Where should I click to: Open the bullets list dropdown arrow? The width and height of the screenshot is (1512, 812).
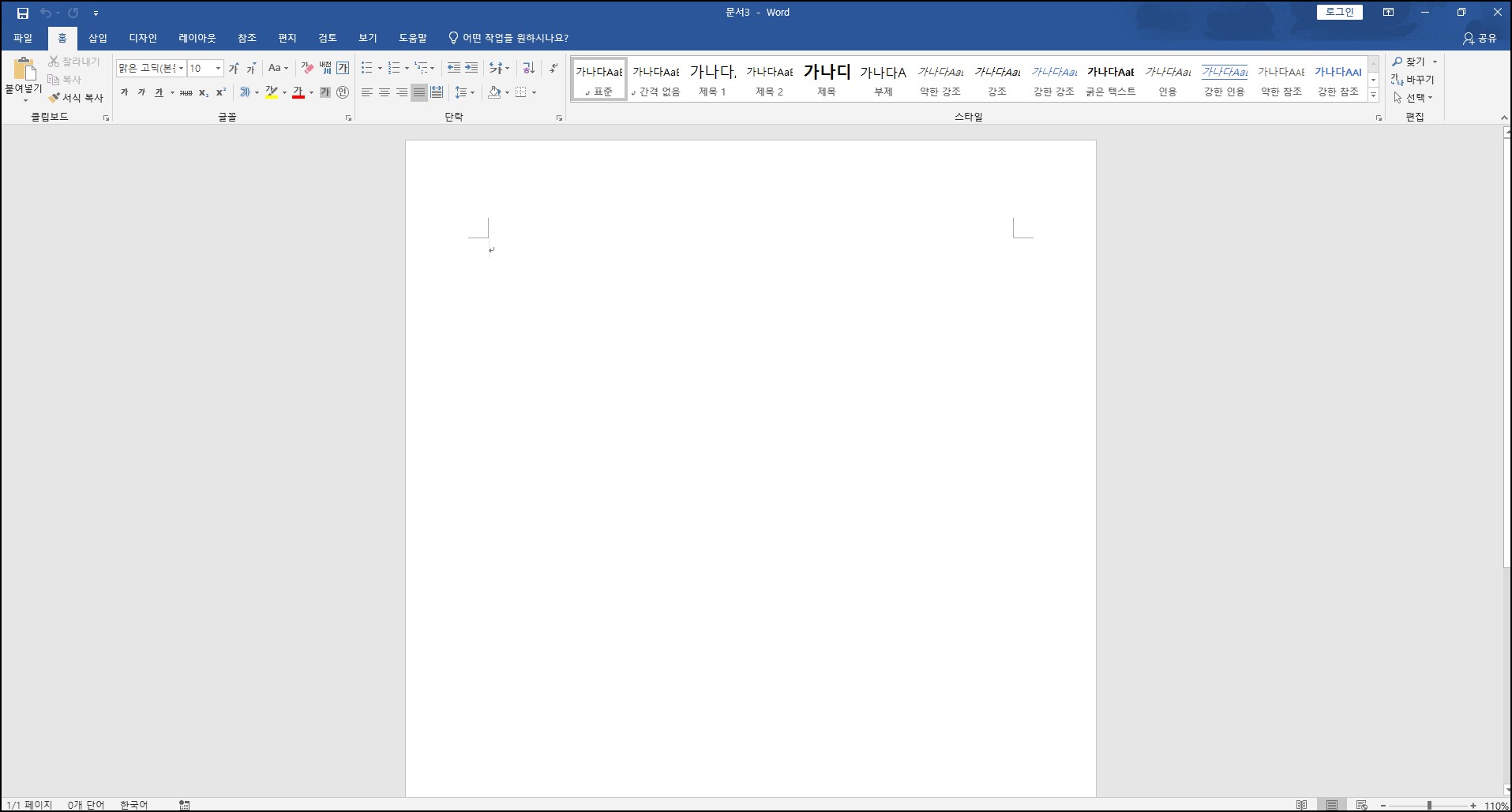pyautogui.click(x=380, y=69)
